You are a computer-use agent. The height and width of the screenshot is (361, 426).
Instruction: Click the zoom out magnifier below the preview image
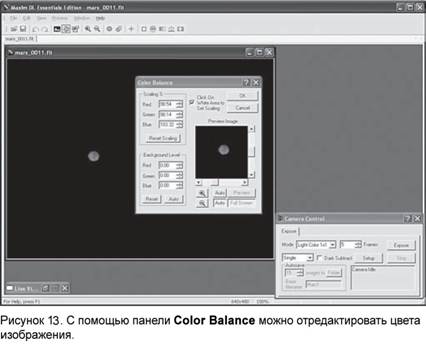click(x=202, y=203)
